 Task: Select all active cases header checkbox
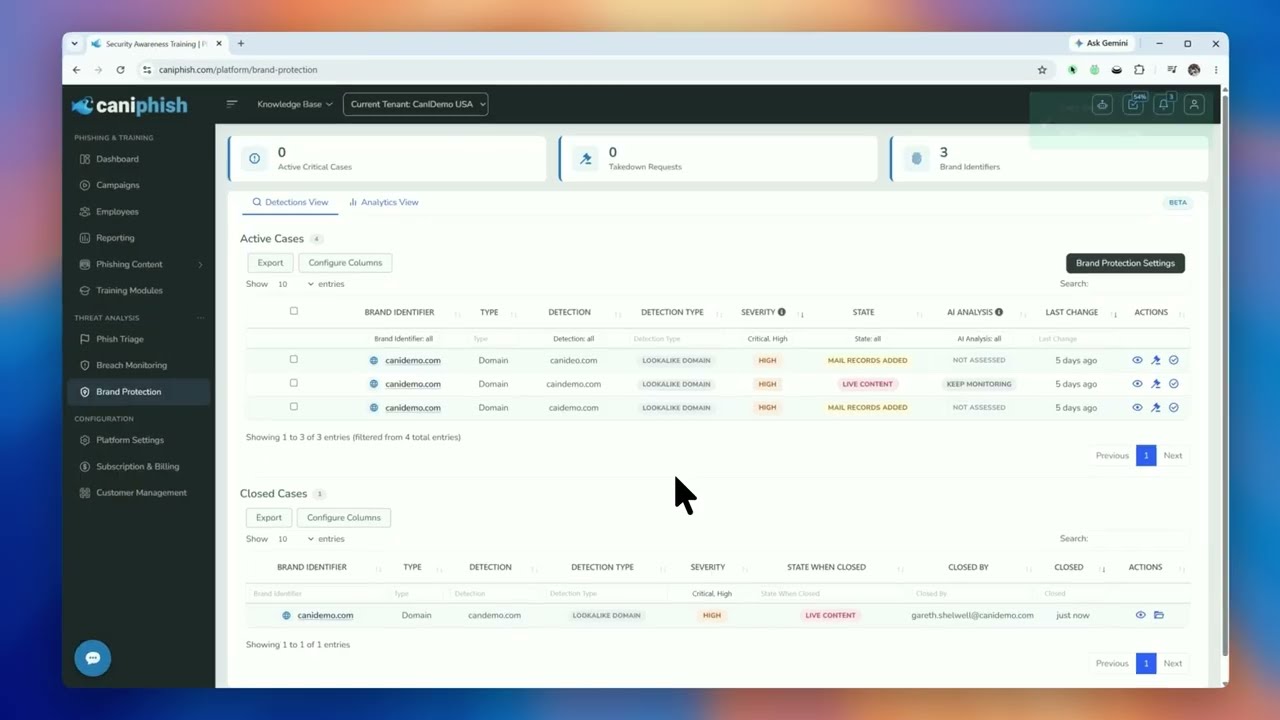pos(293,311)
